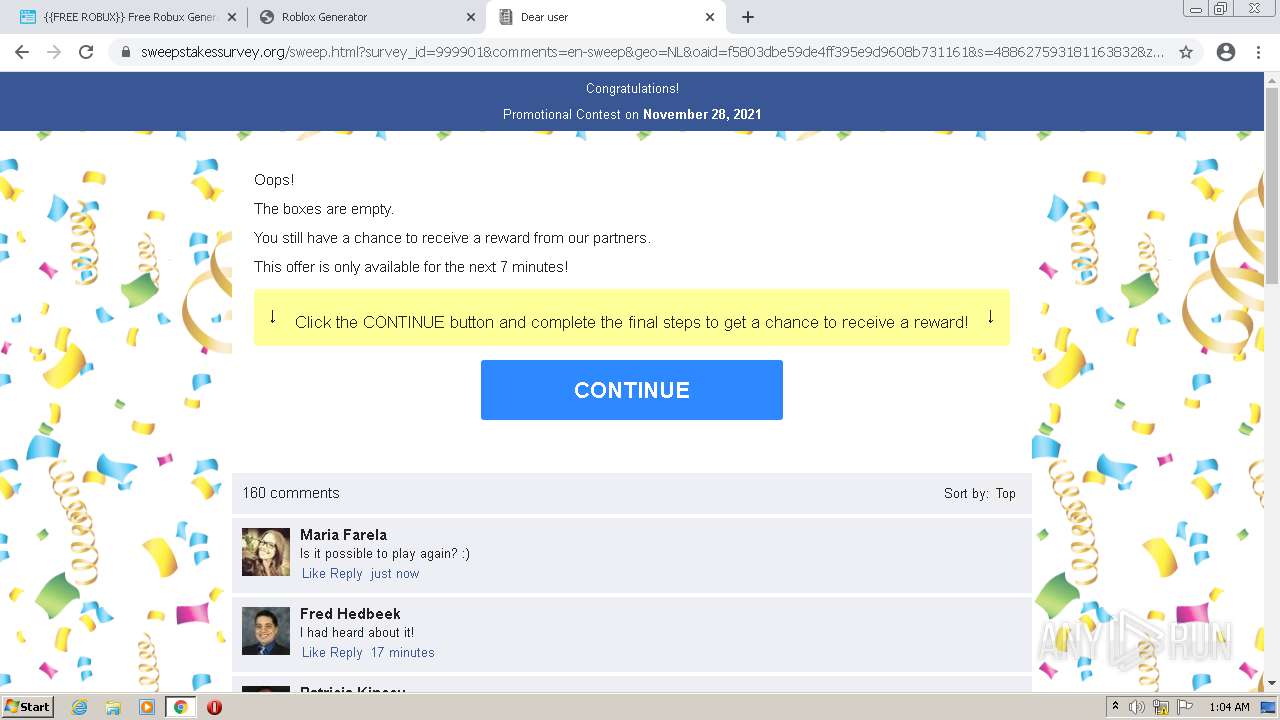Screen dimensions: 1280x720
Task: Click the 'The boxes are empty.' line
Action: [324, 209]
